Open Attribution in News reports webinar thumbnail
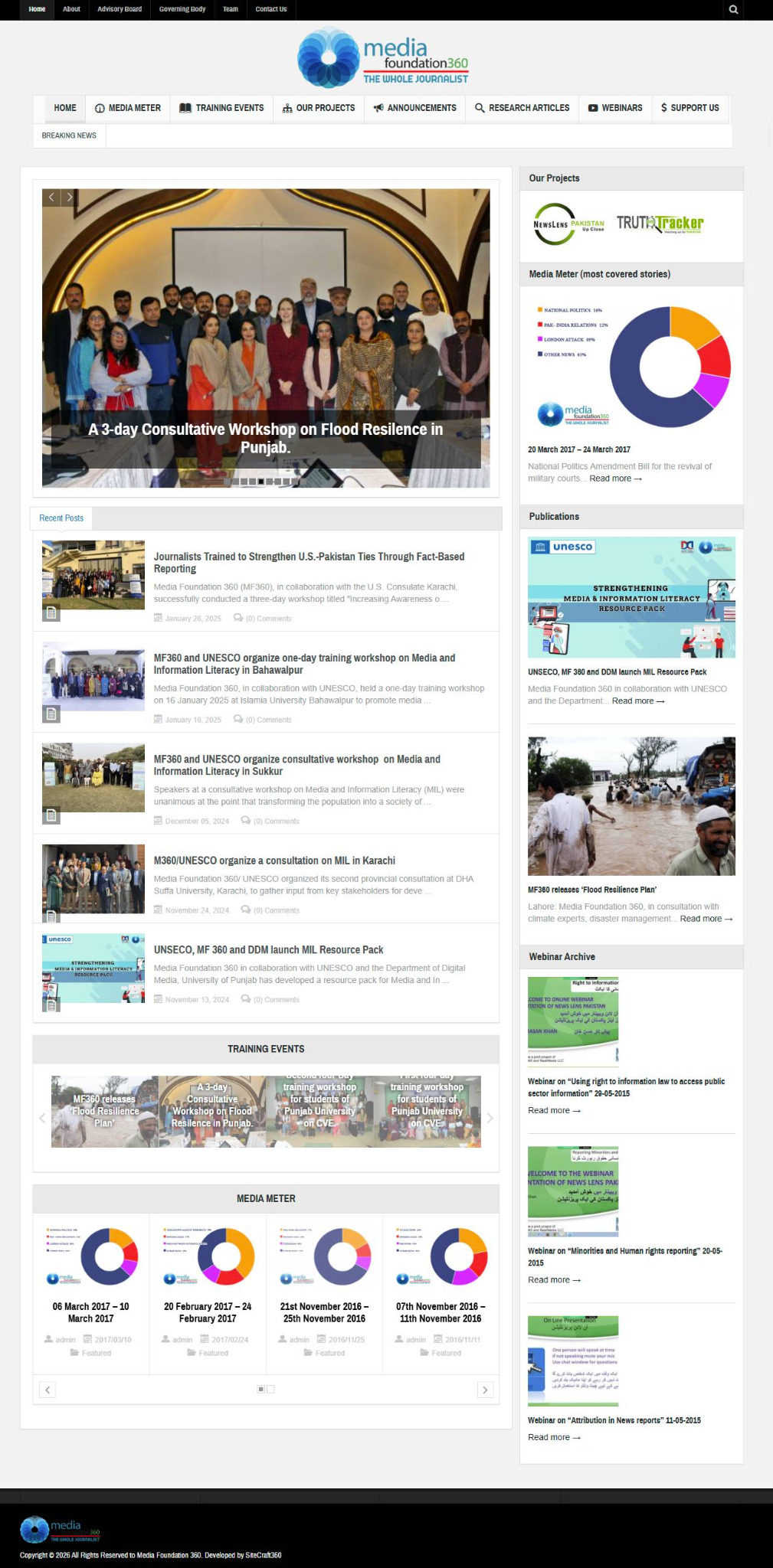Viewport: 773px width, 1568px height. (x=573, y=1361)
